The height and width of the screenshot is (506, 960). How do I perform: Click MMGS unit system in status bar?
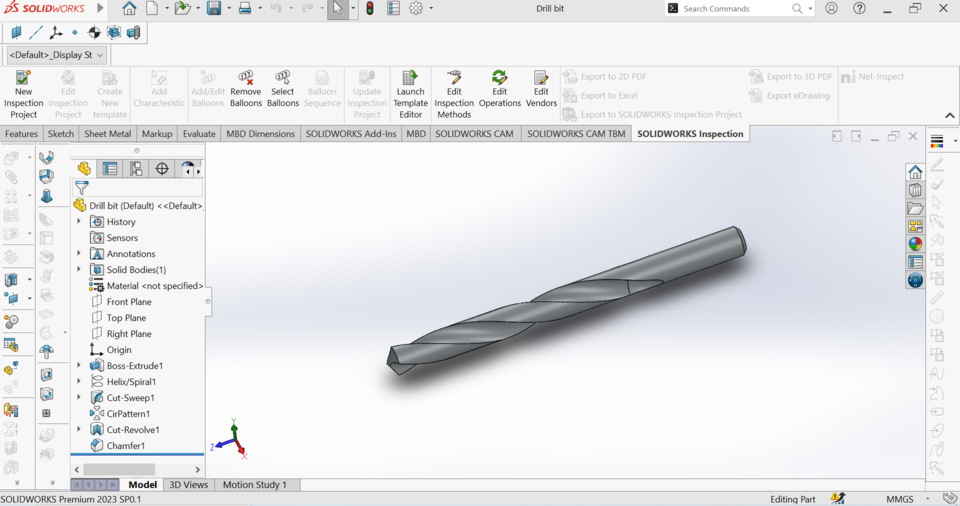[x=899, y=499]
